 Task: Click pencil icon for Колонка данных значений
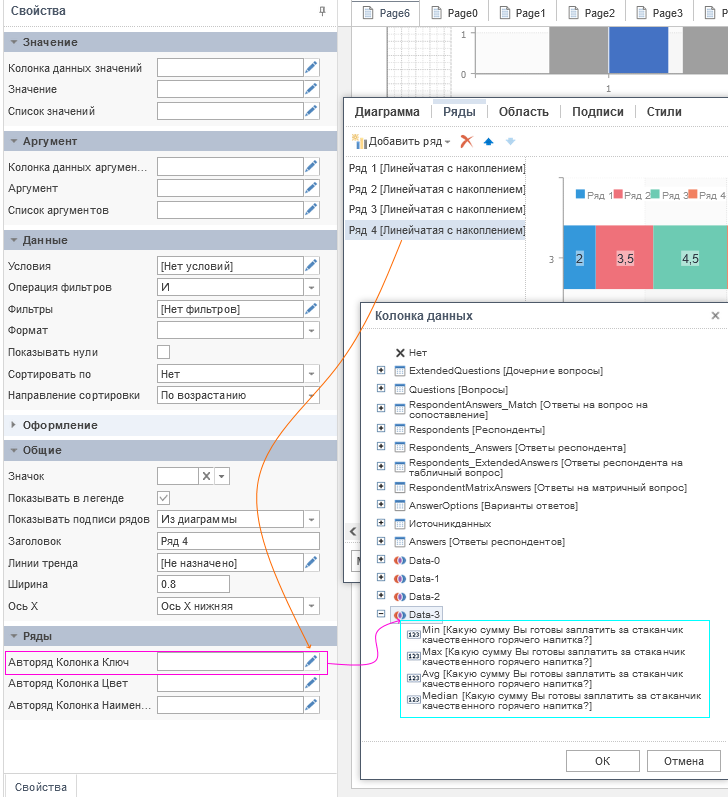pos(311,68)
